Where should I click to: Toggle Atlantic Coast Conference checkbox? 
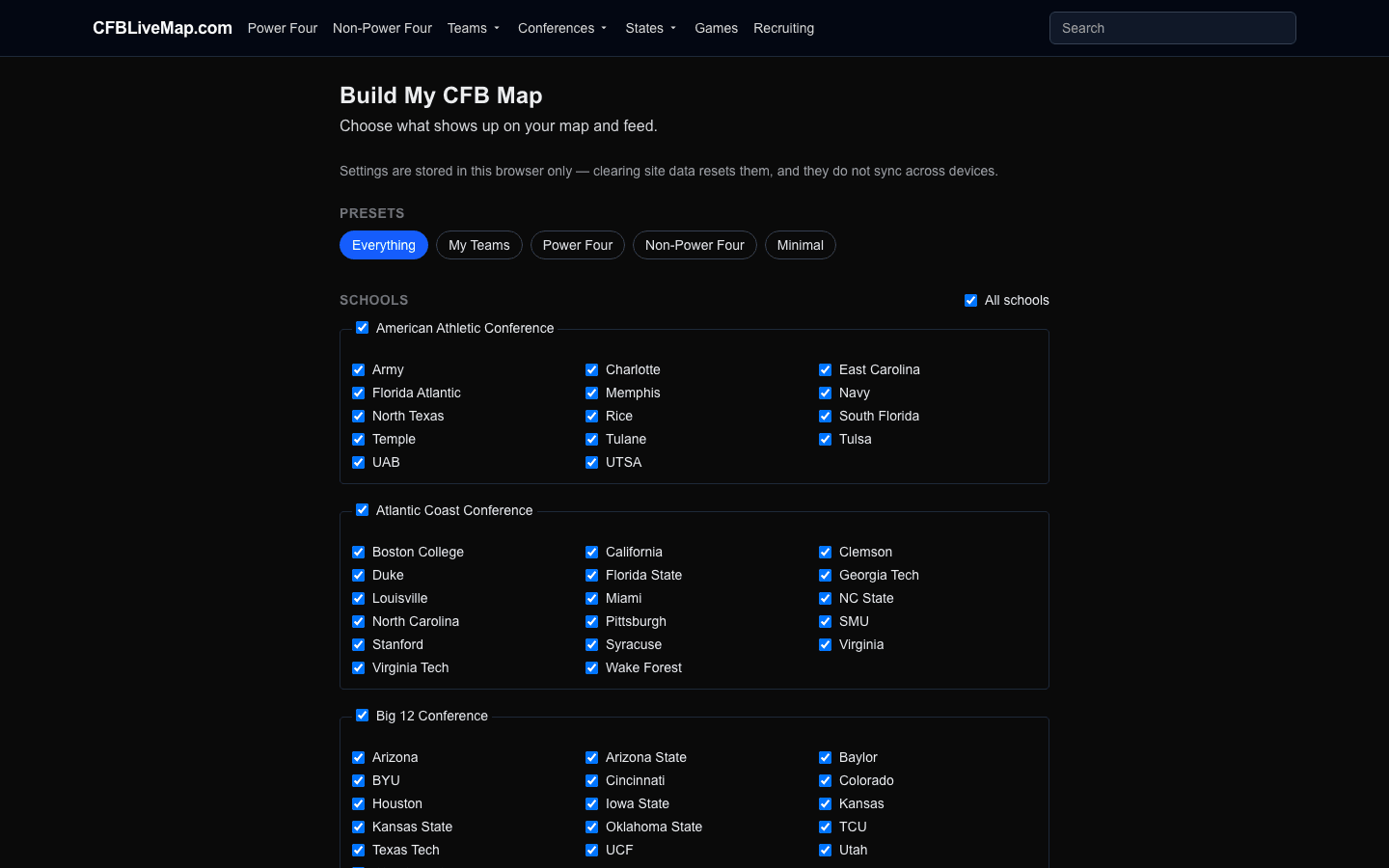coord(362,510)
